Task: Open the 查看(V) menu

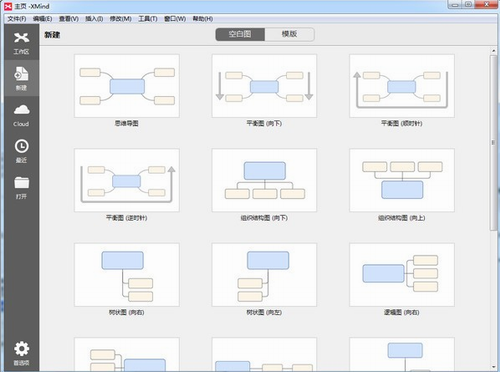Action: (69, 19)
